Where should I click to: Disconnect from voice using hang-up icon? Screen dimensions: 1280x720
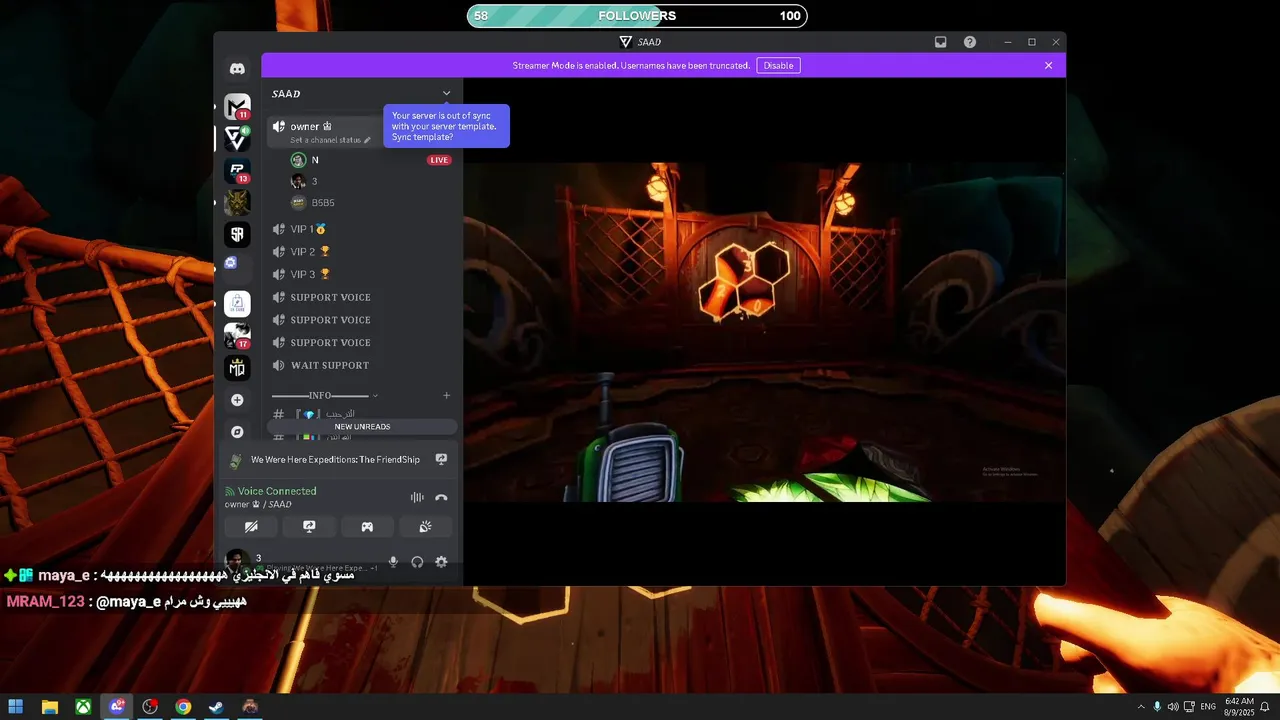coord(441,497)
